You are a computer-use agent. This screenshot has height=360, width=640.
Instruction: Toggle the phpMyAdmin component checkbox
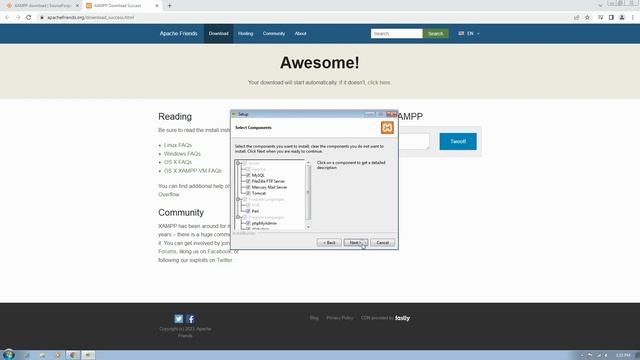248,223
